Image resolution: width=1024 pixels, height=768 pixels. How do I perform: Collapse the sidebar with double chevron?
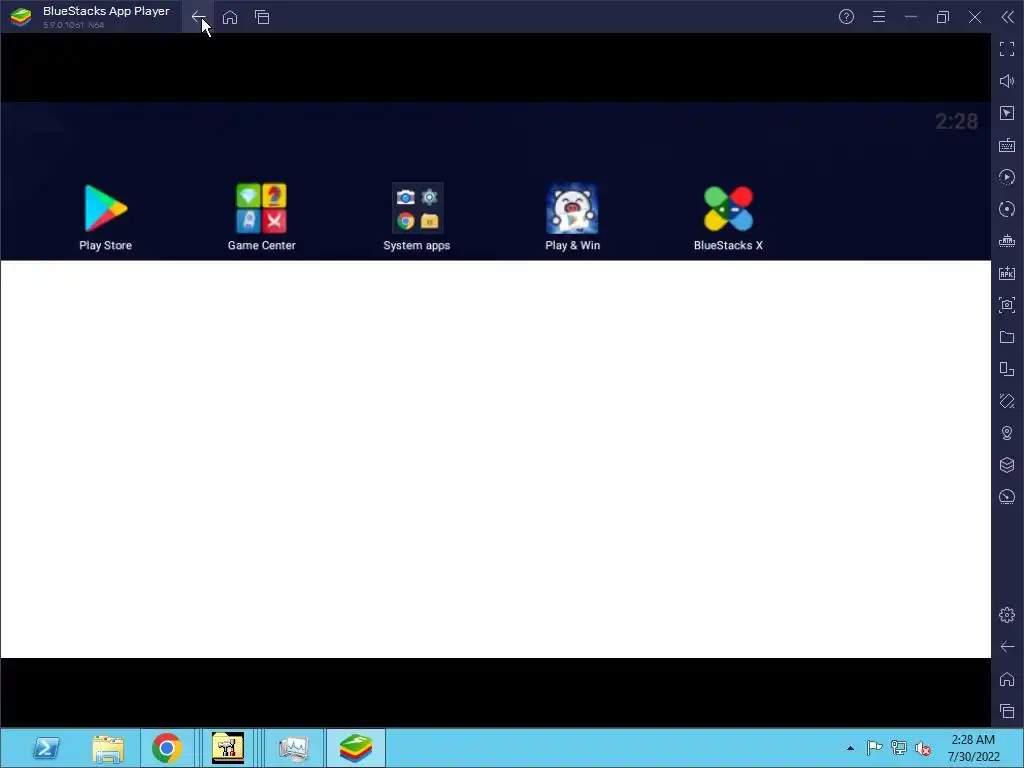tap(1008, 17)
